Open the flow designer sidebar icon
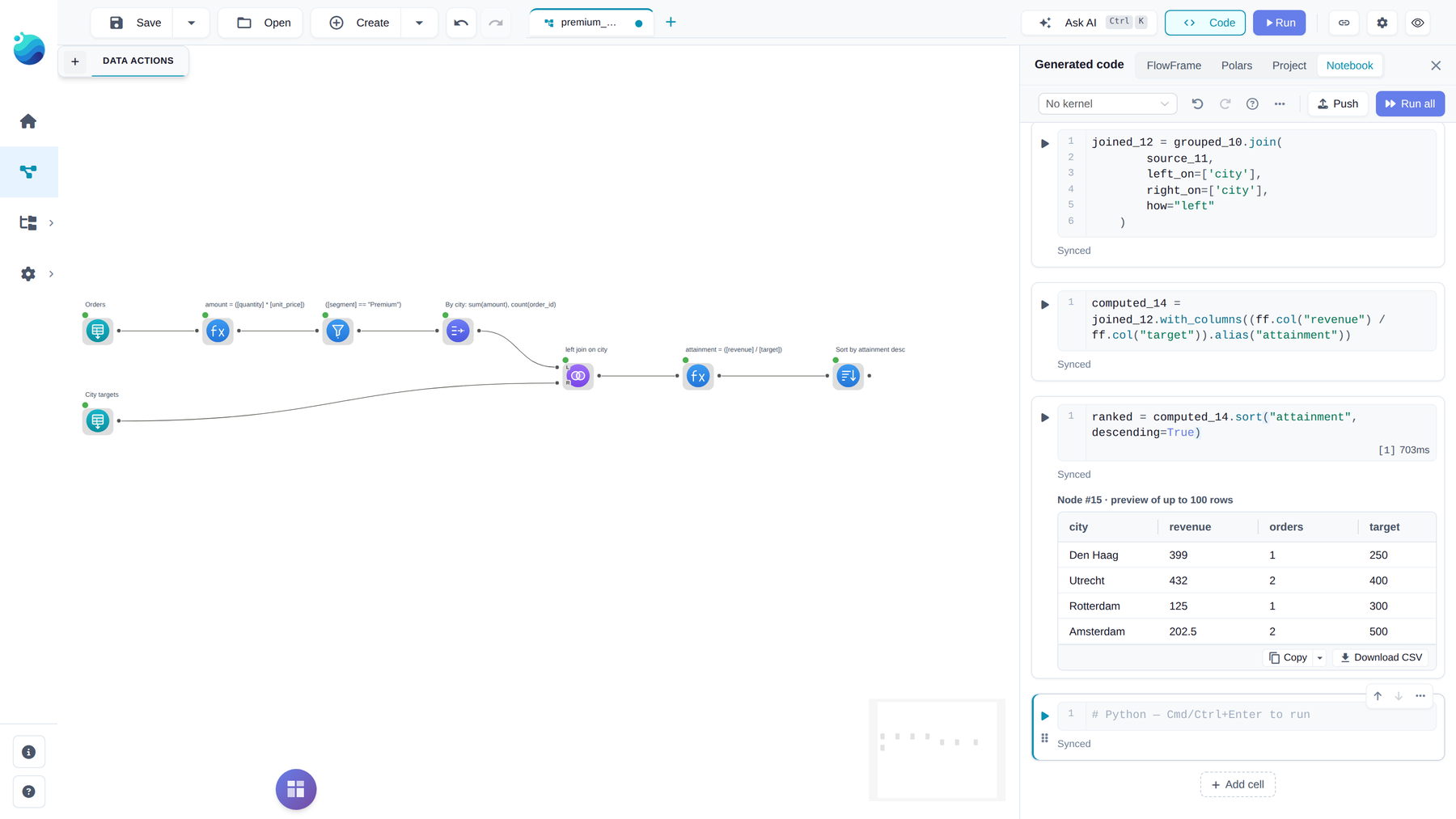1456x819 pixels. click(x=28, y=172)
